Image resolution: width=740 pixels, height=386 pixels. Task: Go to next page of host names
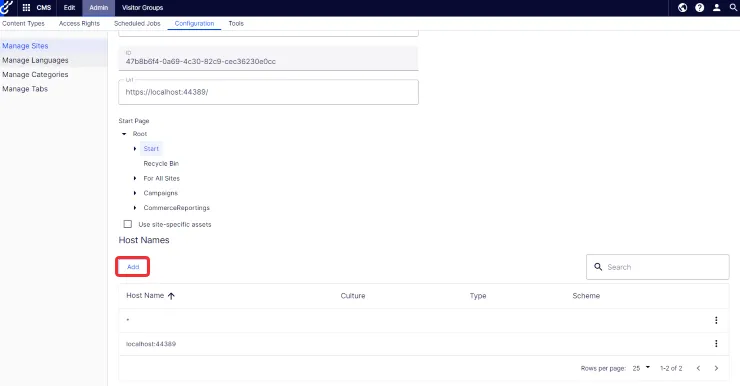[716, 368]
